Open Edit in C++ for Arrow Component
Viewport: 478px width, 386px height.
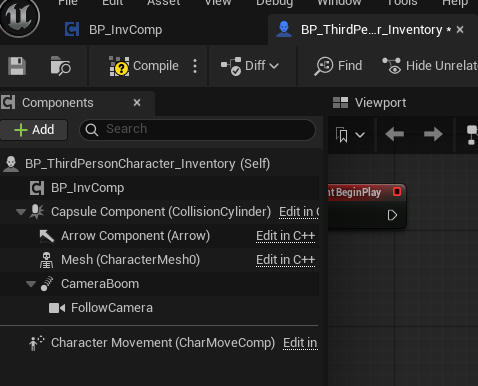coord(285,236)
